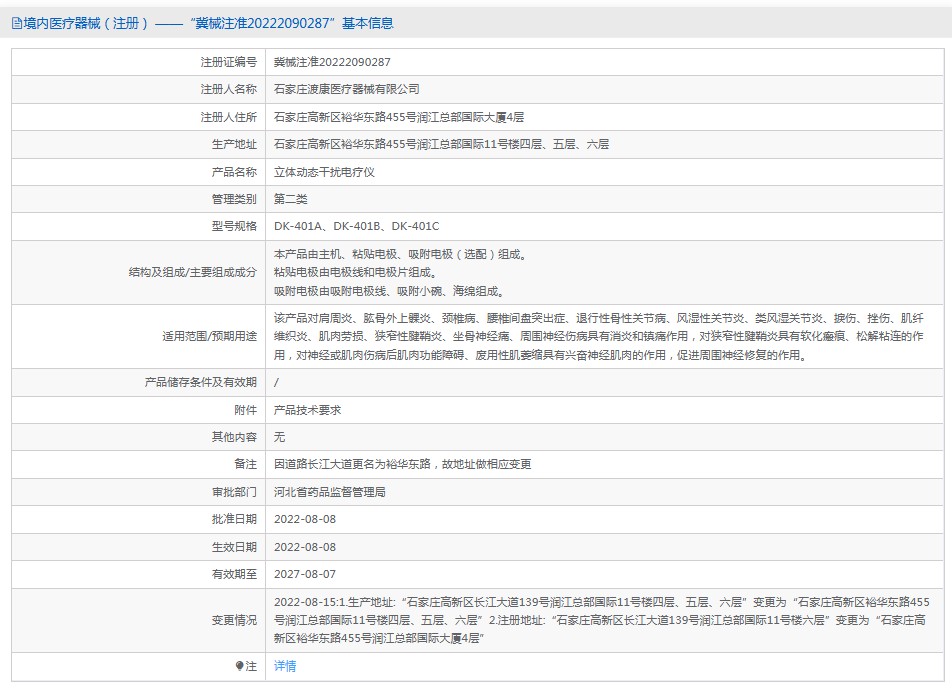Click the registrant address value under 注册人住所
Screen dimensions: 952x690
tap(398, 117)
